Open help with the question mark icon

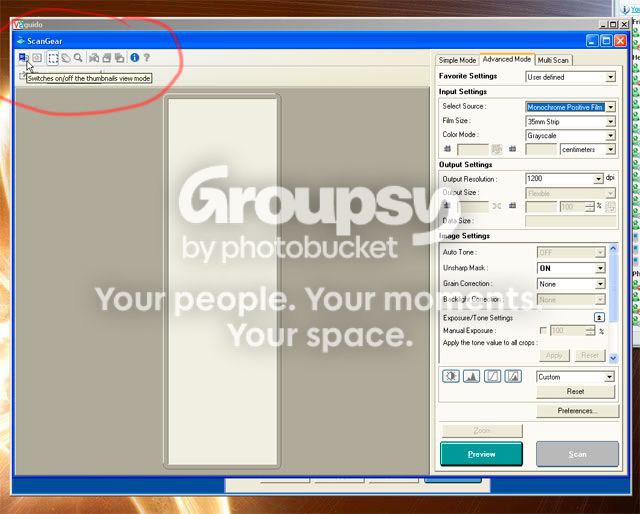tap(147, 58)
